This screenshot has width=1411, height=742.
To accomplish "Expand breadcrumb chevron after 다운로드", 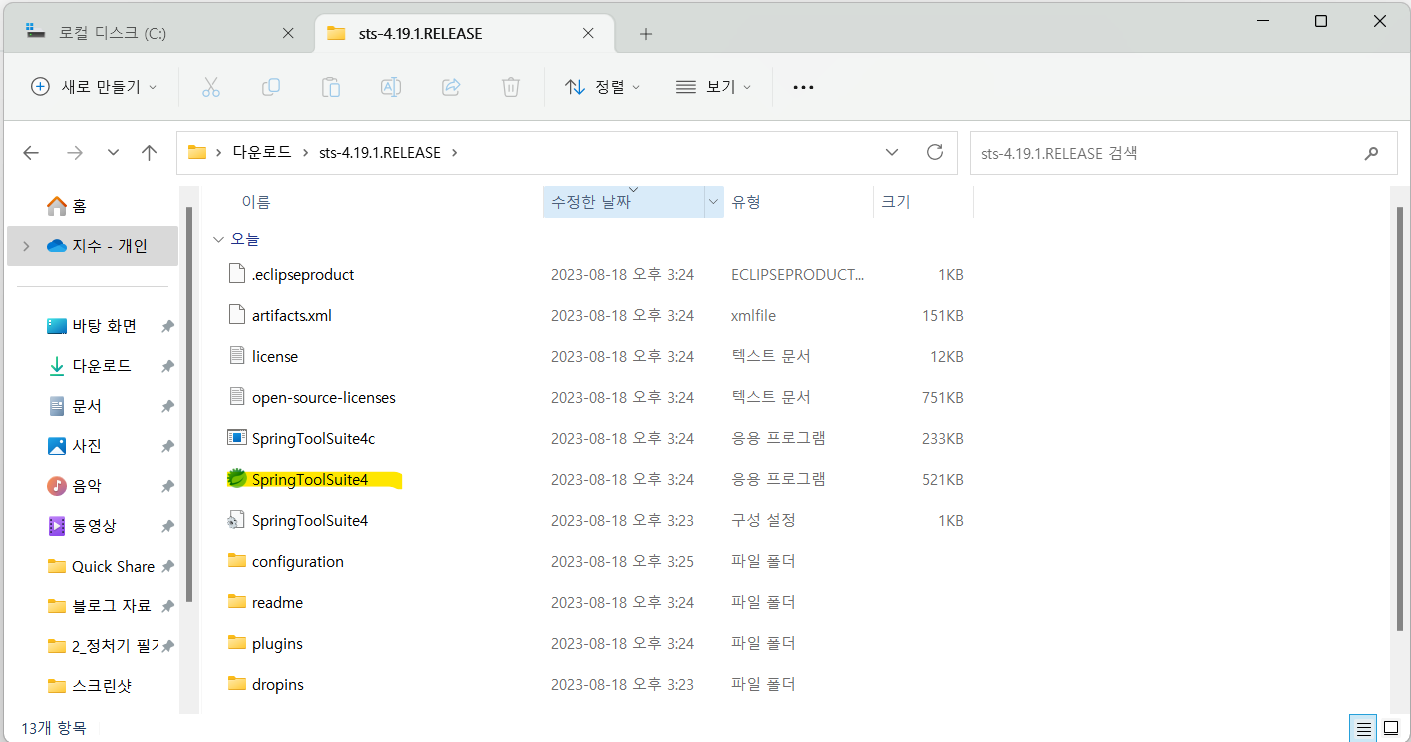I will pyautogui.click(x=305, y=153).
